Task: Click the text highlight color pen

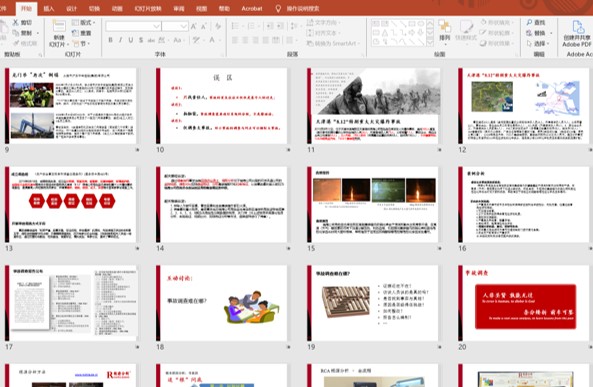Action: 196,40
